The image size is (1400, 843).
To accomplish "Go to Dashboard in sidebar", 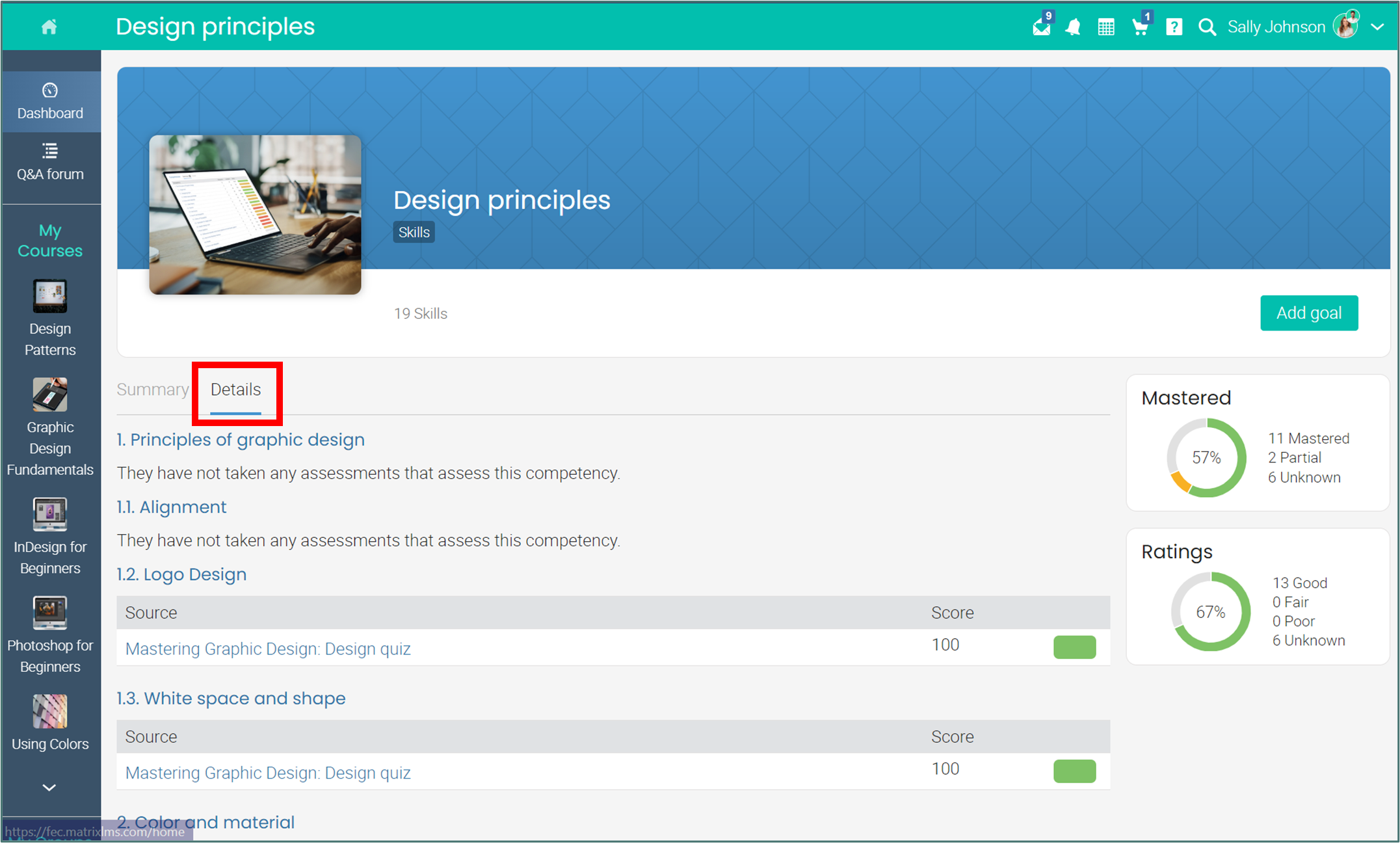I will (50, 101).
